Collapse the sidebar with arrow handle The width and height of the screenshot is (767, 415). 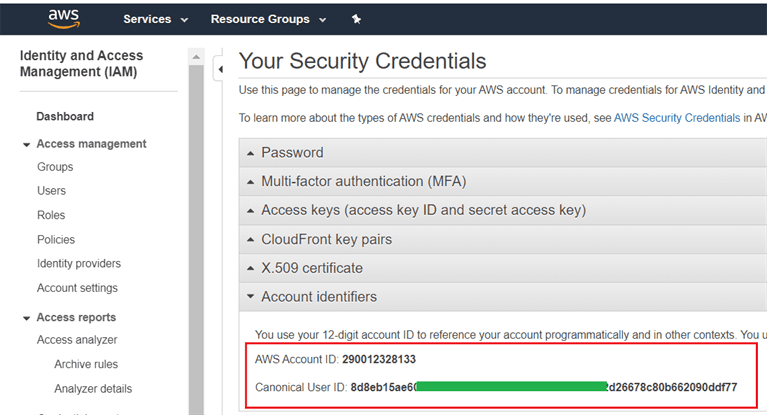pos(220,69)
